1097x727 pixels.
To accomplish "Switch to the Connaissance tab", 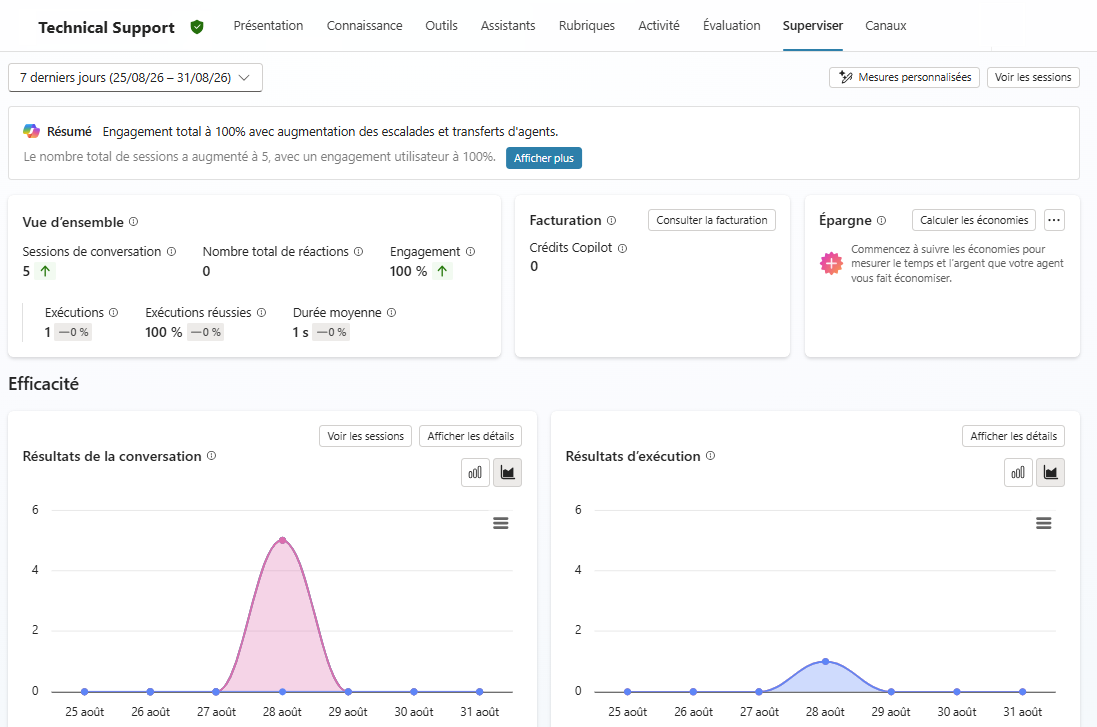I will pos(365,26).
